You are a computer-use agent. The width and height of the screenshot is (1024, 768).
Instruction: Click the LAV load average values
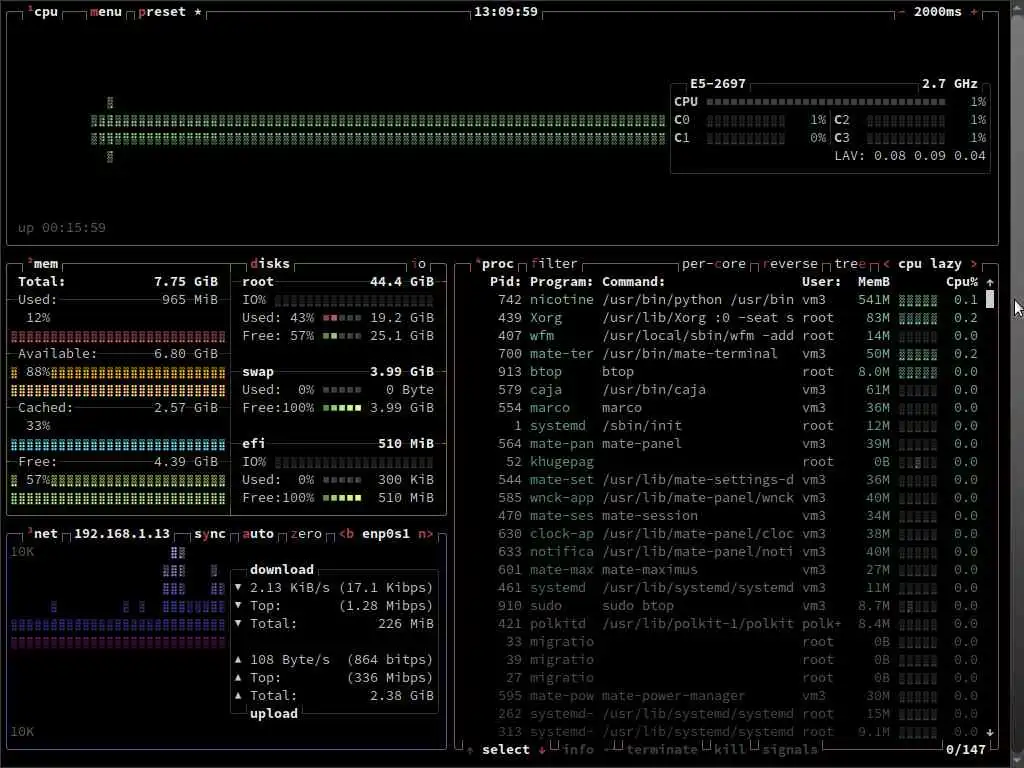click(929, 155)
